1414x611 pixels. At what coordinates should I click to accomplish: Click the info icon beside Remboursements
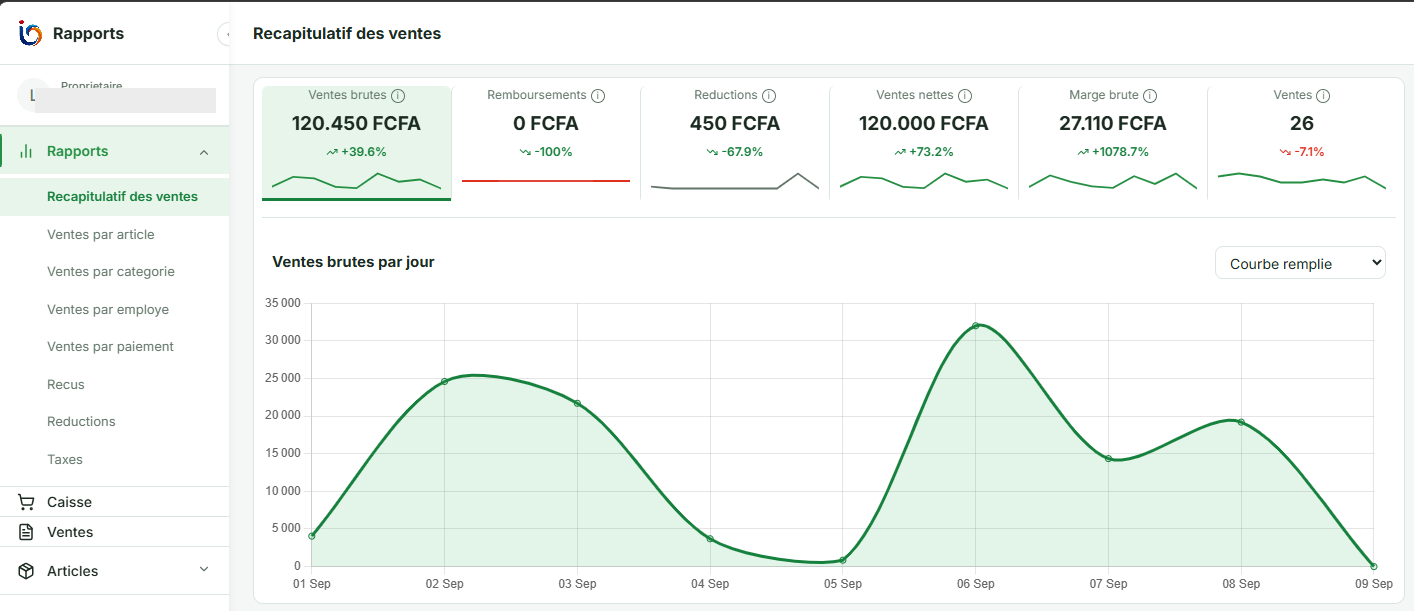click(598, 96)
